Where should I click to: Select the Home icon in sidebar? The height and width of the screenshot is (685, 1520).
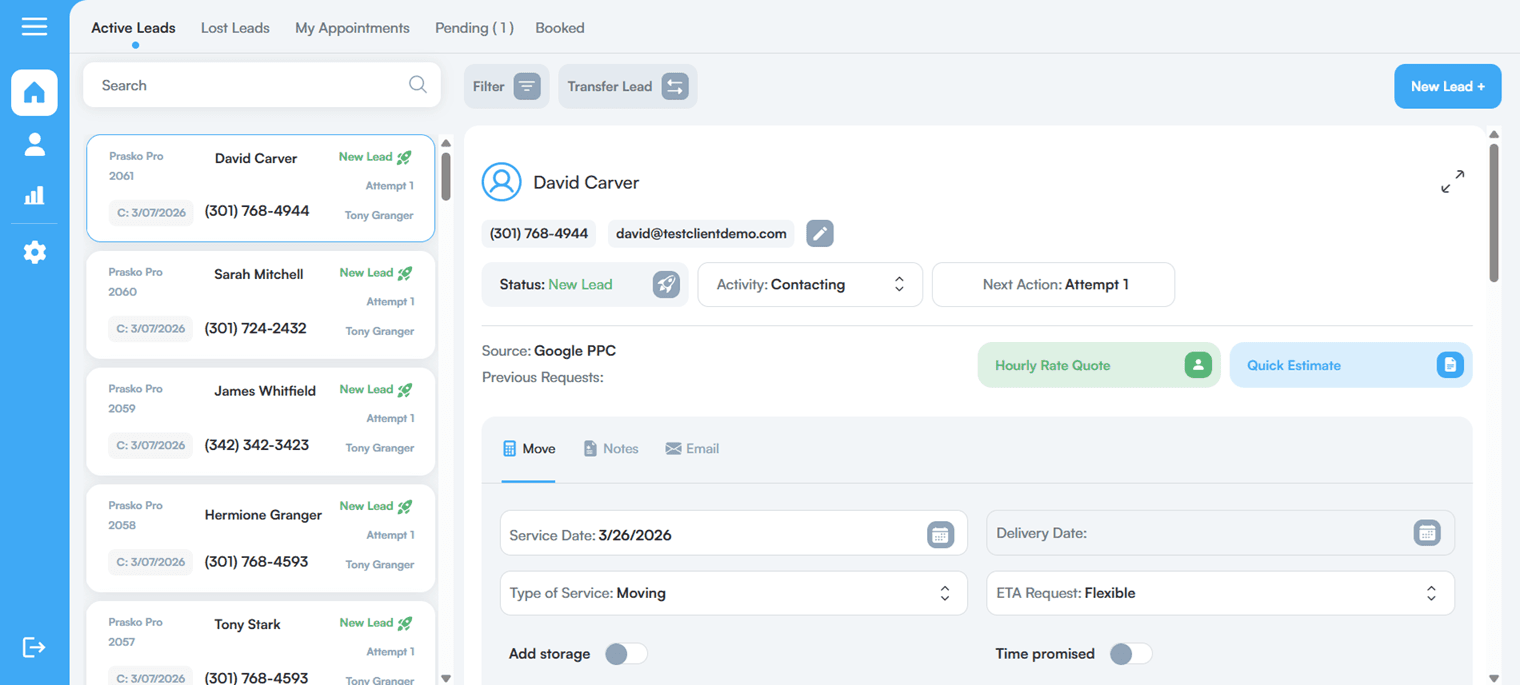[x=34, y=92]
